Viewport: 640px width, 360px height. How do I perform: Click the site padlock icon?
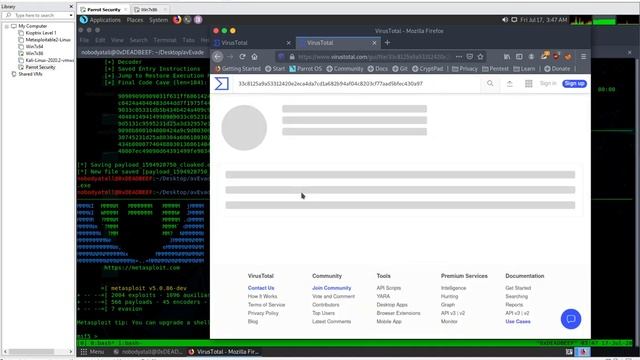point(292,57)
